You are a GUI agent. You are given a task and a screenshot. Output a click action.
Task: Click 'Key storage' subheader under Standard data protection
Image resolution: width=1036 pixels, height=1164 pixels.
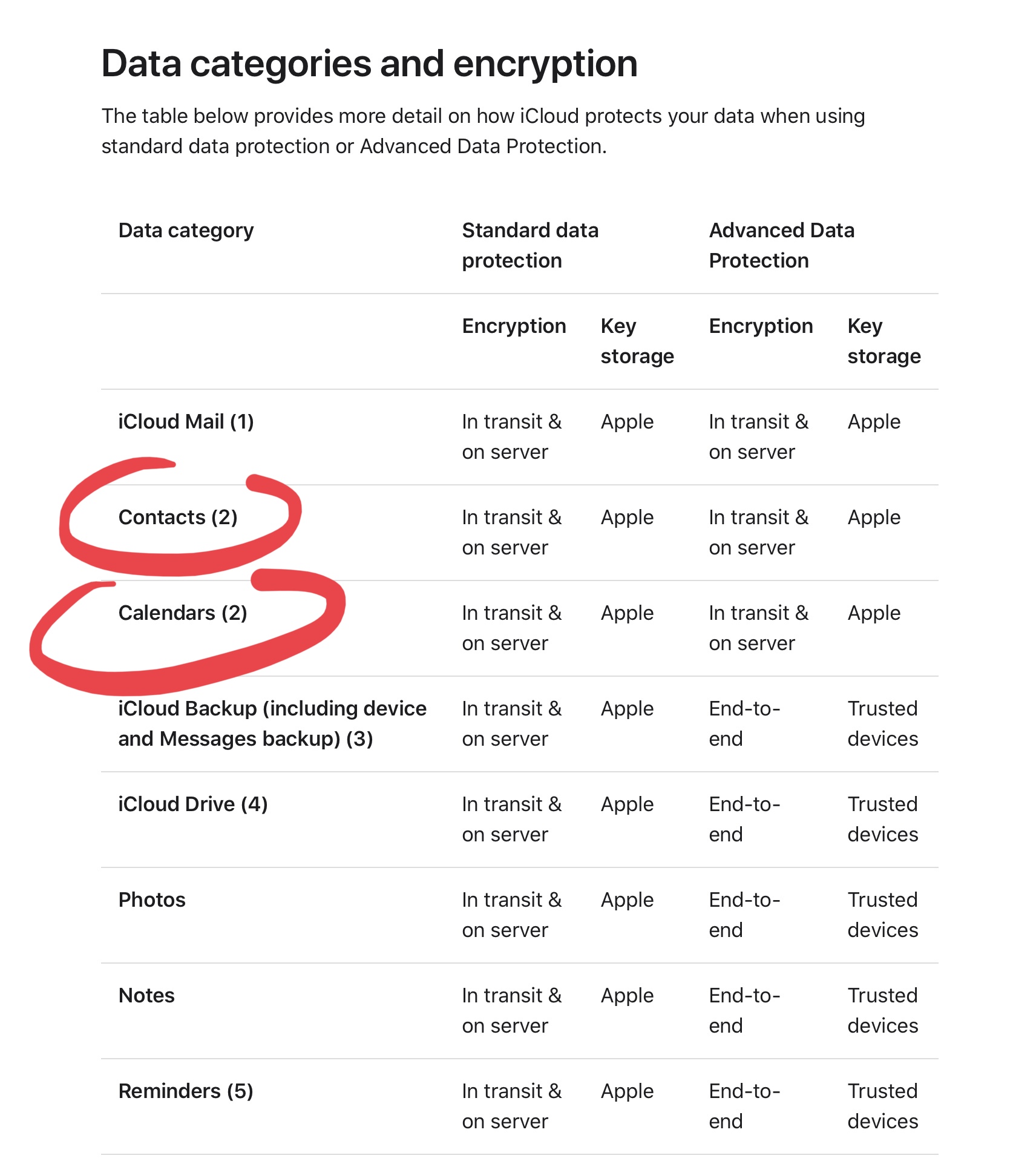(x=637, y=341)
